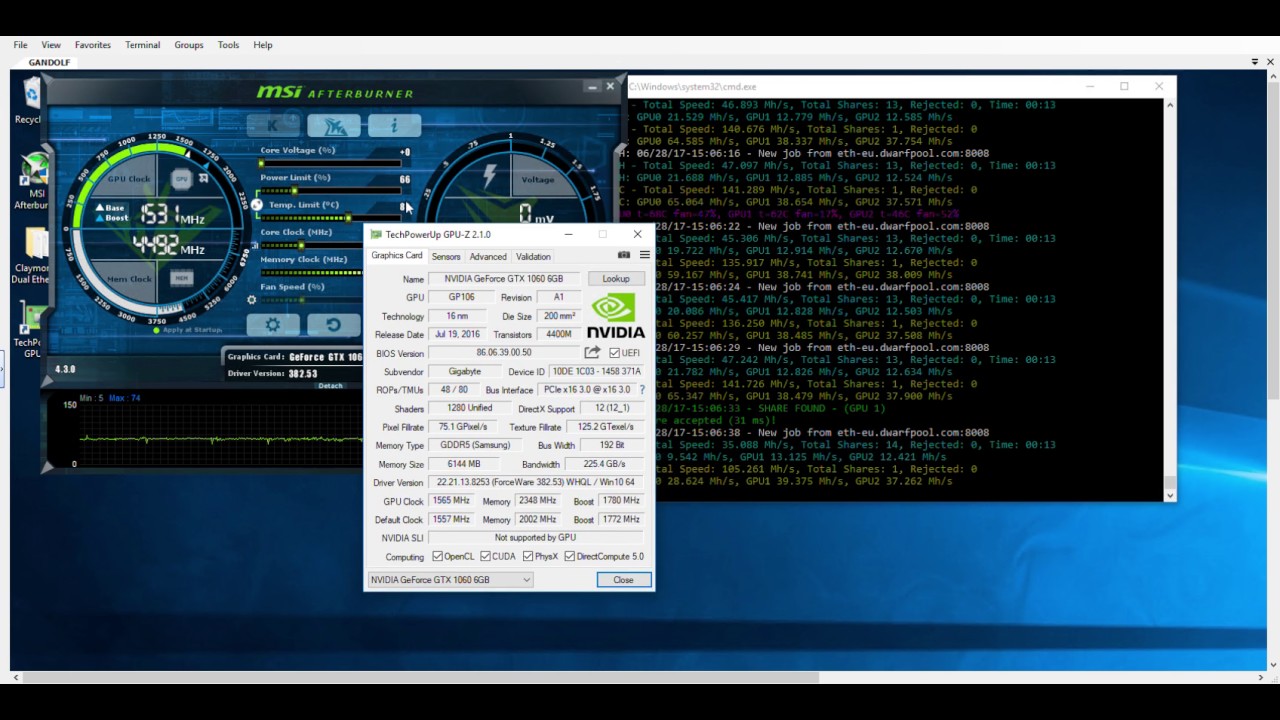Click the small GPU chip icon in the clock gauge
Image resolution: width=1280 pixels, height=720 pixels.
[181, 179]
